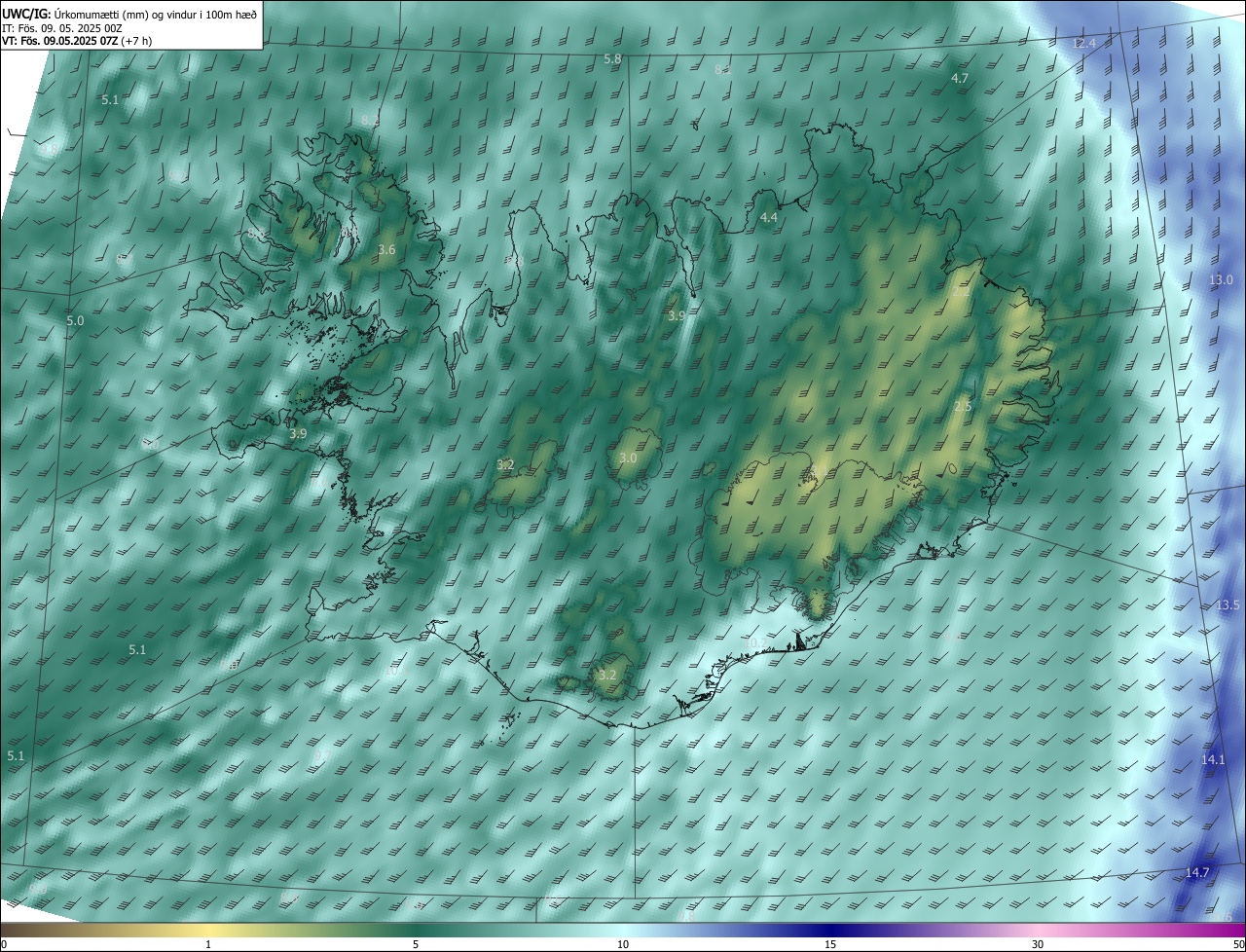This screenshot has height=952, width=1246.
Task: Click the 5.0 value label on the map
Action: pyautogui.click(x=75, y=321)
